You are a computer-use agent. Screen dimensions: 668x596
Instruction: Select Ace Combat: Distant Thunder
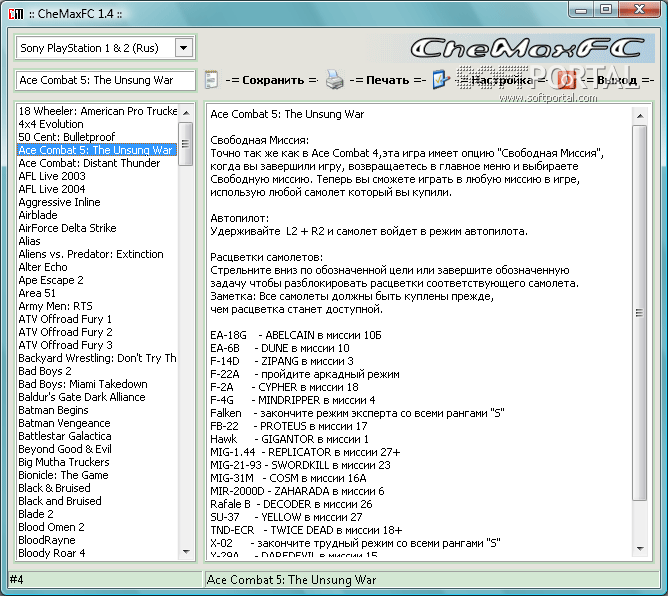pyautogui.click(x=97, y=163)
